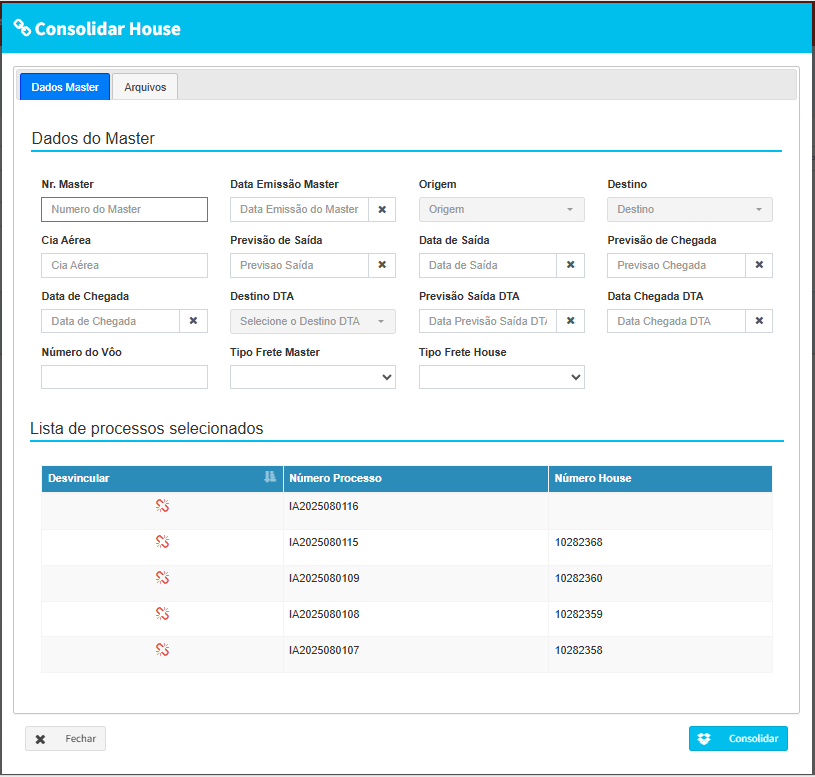Screen dimensions: 815x777
Task: Click the Previsao Chegada date input
Action: [x=677, y=265]
